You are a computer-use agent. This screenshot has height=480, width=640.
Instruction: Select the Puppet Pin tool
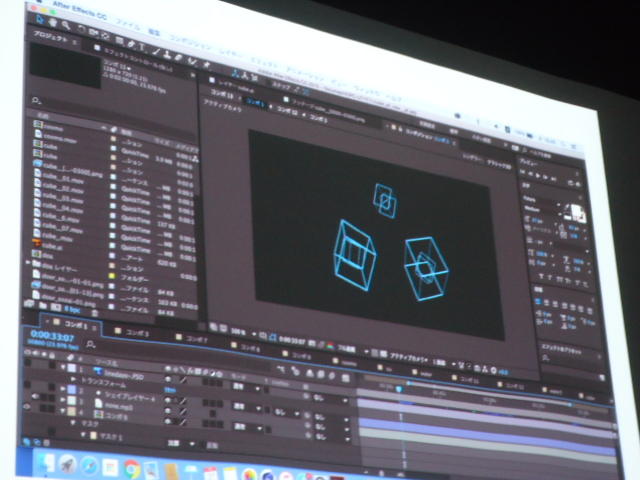(x=206, y=64)
